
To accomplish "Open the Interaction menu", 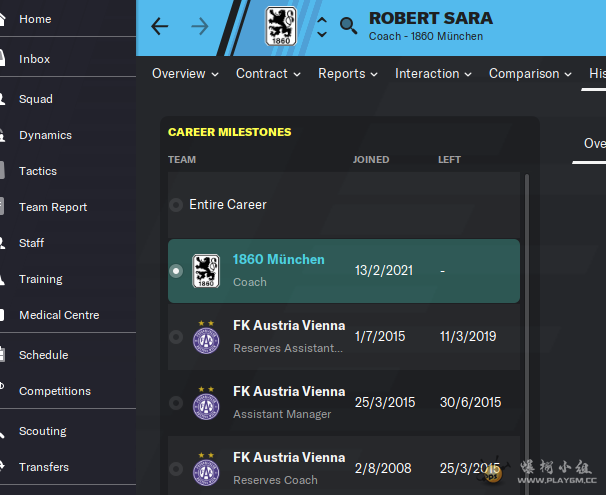I will coord(433,74).
